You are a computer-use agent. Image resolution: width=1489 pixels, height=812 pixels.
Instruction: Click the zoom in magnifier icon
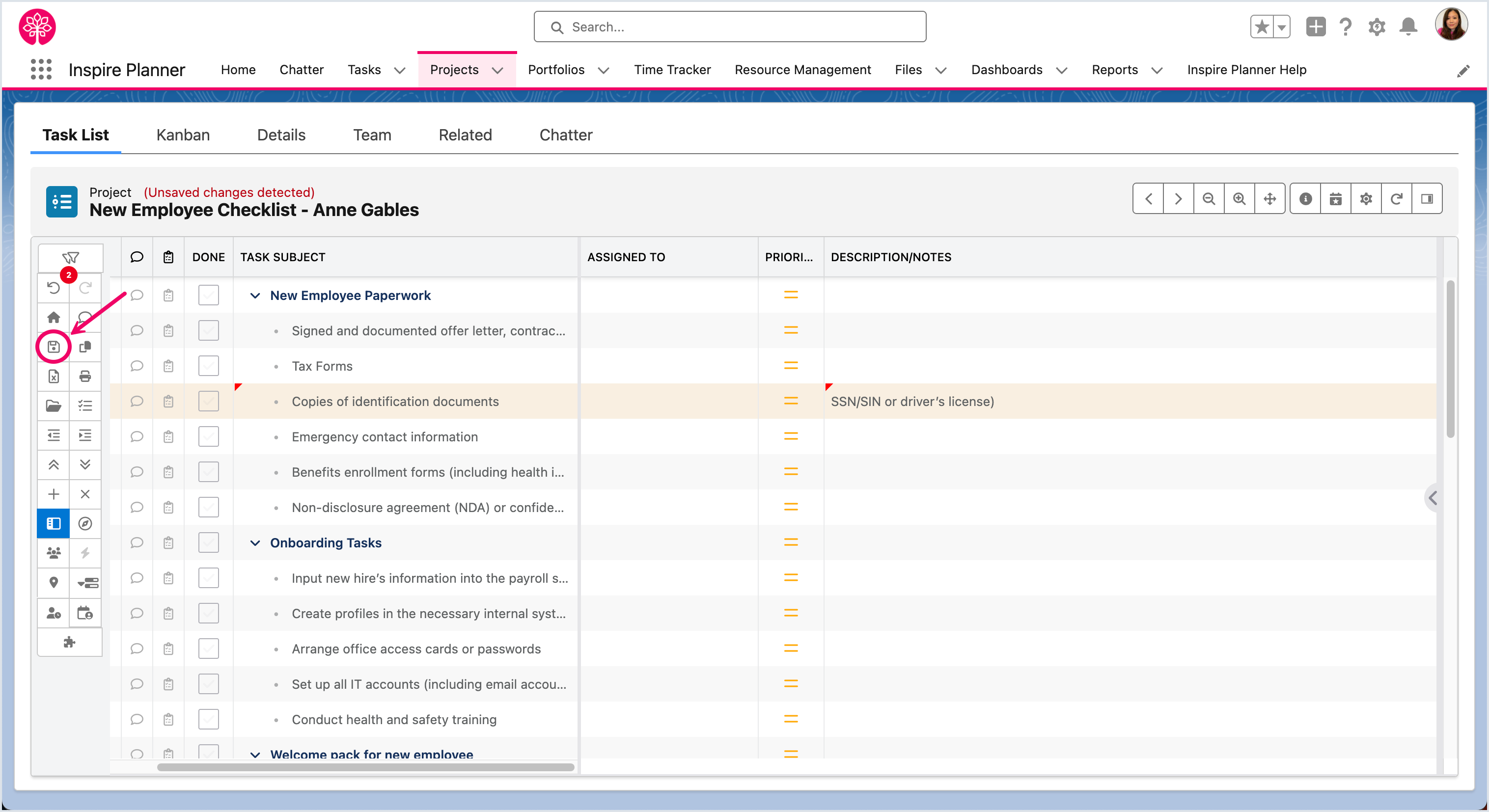(1239, 199)
